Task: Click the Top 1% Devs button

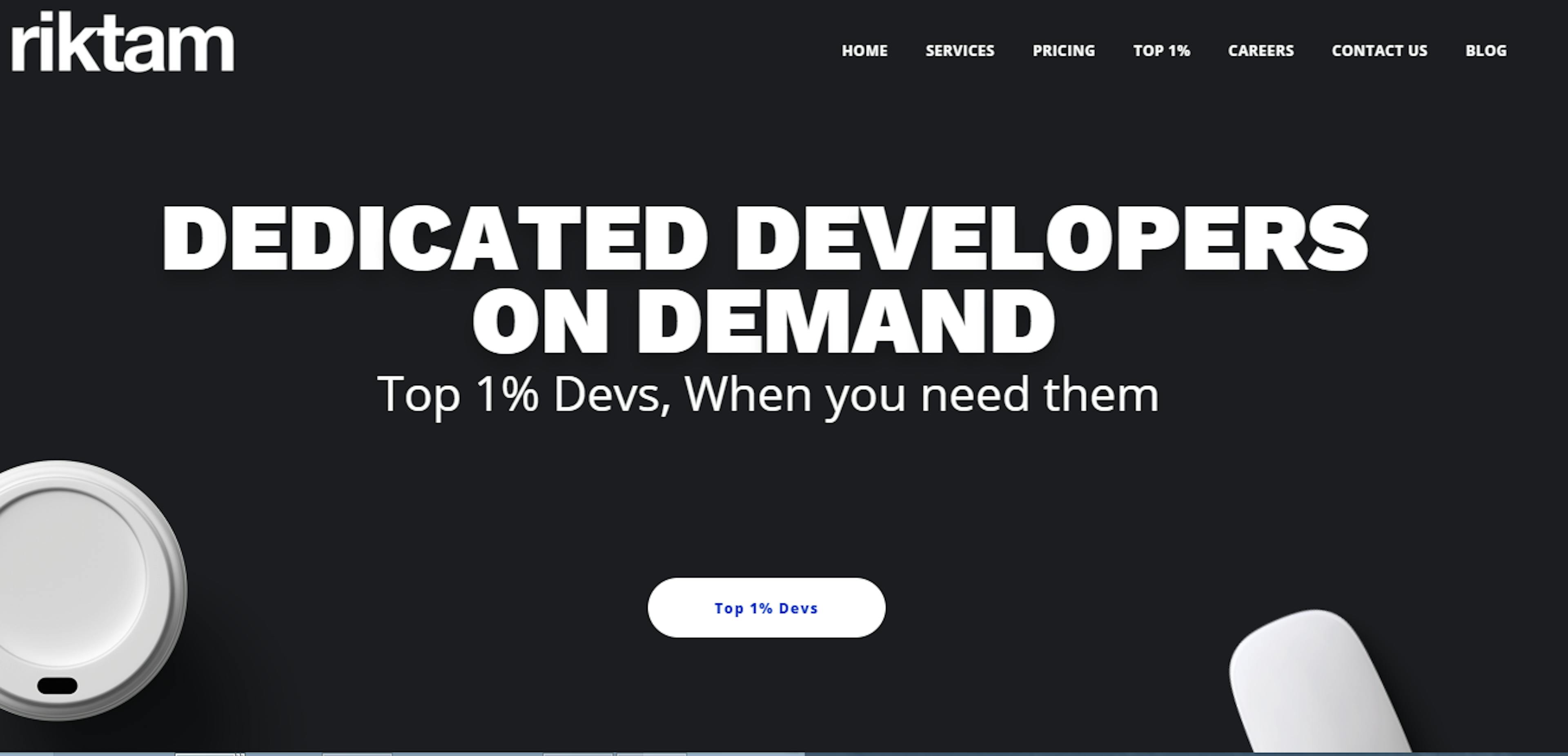Action: [x=766, y=607]
